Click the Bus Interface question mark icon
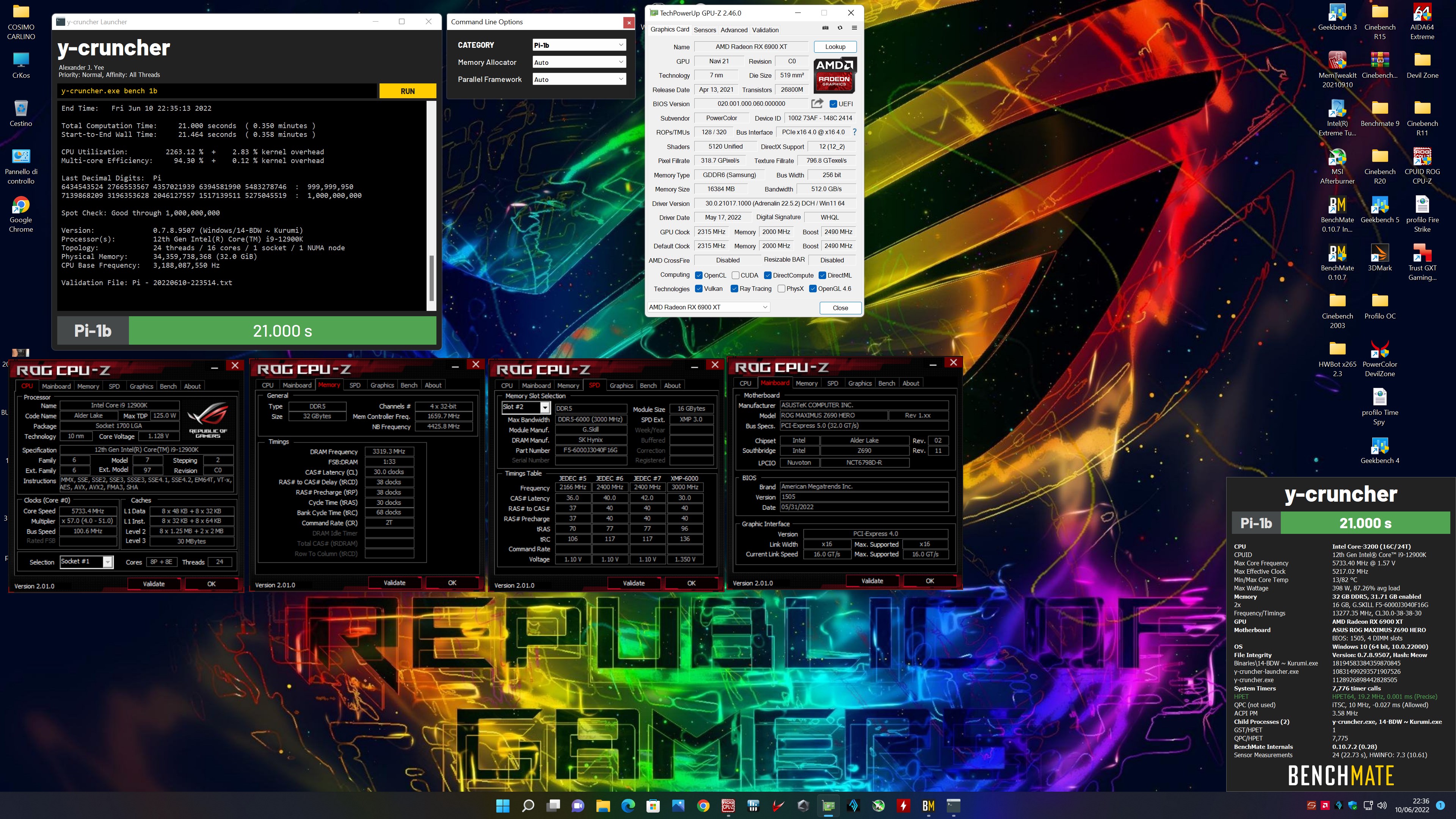The height and width of the screenshot is (819, 1456). [x=854, y=132]
